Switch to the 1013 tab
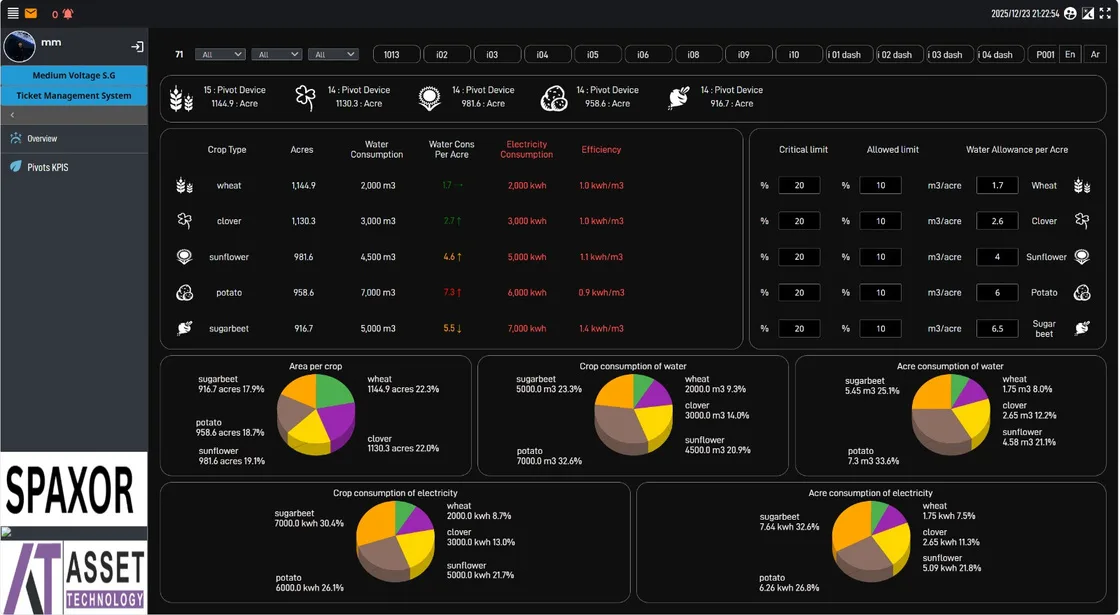The height and width of the screenshot is (615, 1120). [396, 54]
